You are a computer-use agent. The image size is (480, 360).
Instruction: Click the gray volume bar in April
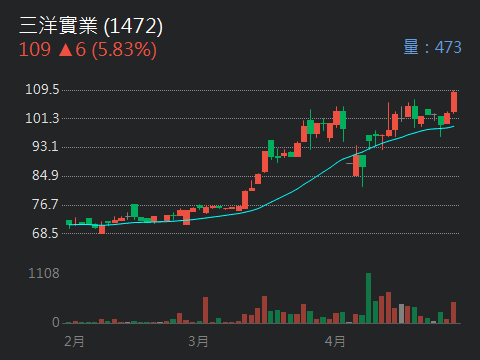401,313
